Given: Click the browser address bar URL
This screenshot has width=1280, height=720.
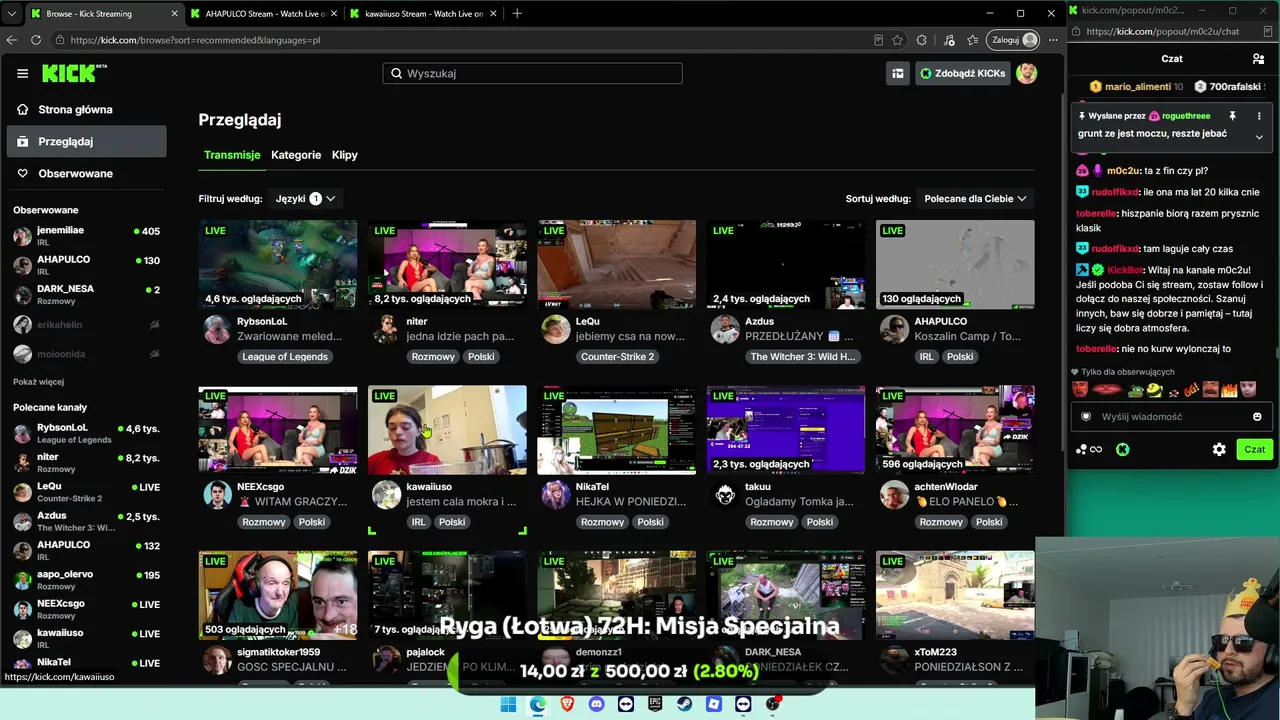Looking at the screenshot, I should [195, 40].
